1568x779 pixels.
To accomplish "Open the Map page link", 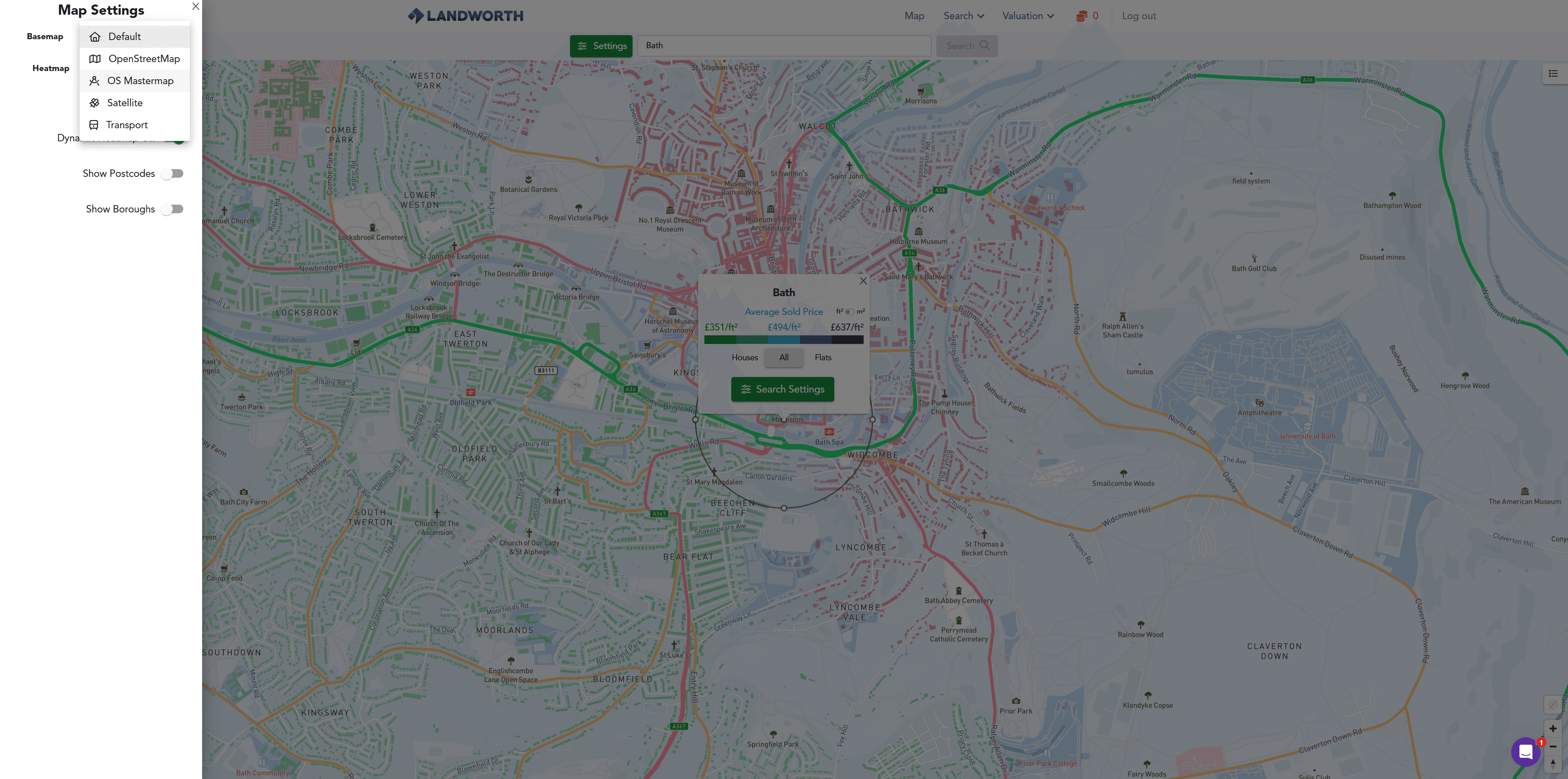I will click(914, 16).
